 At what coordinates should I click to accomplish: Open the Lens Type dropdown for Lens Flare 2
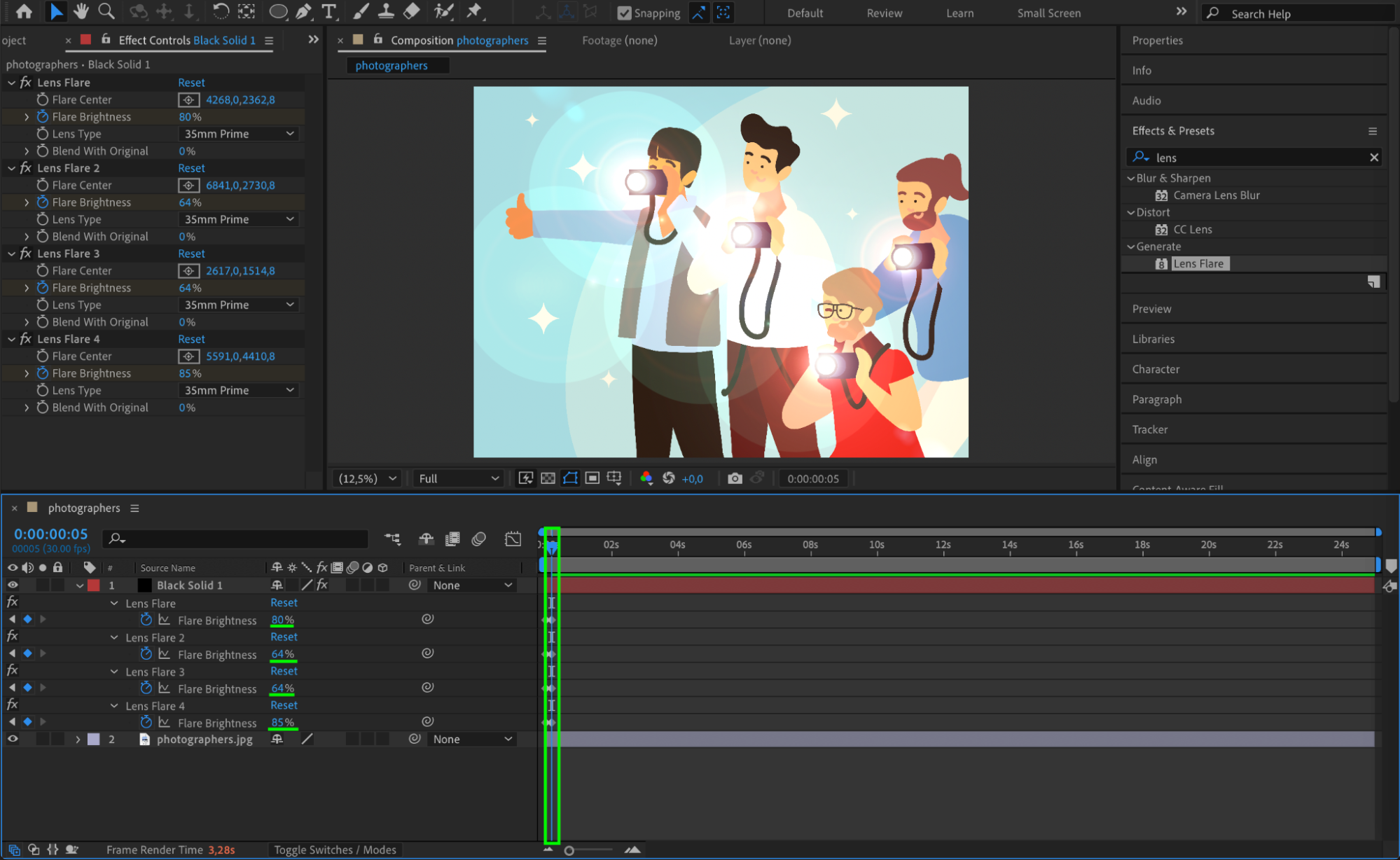pyautogui.click(x=240, y=219)
